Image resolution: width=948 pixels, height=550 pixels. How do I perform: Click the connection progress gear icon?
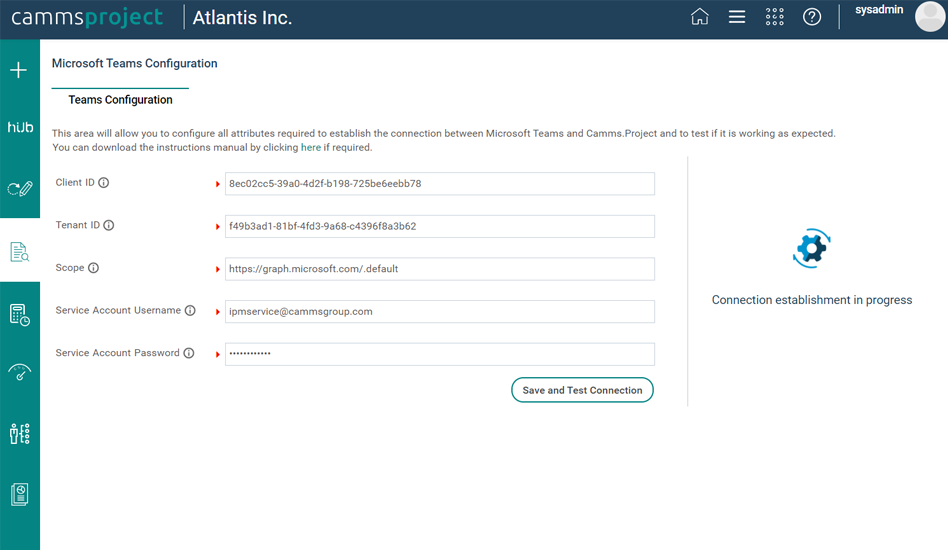[811, 248]
